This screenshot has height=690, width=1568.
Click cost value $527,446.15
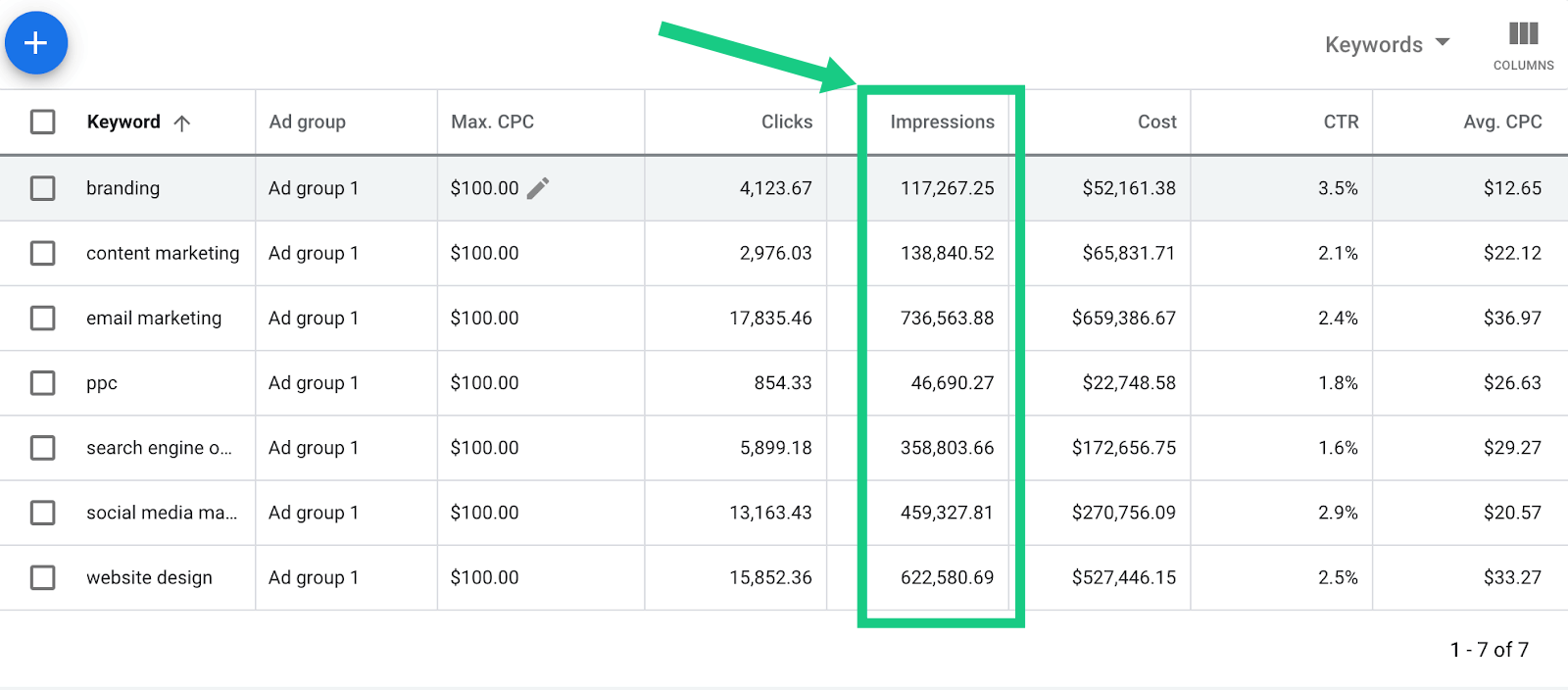tap(1123, 577)
